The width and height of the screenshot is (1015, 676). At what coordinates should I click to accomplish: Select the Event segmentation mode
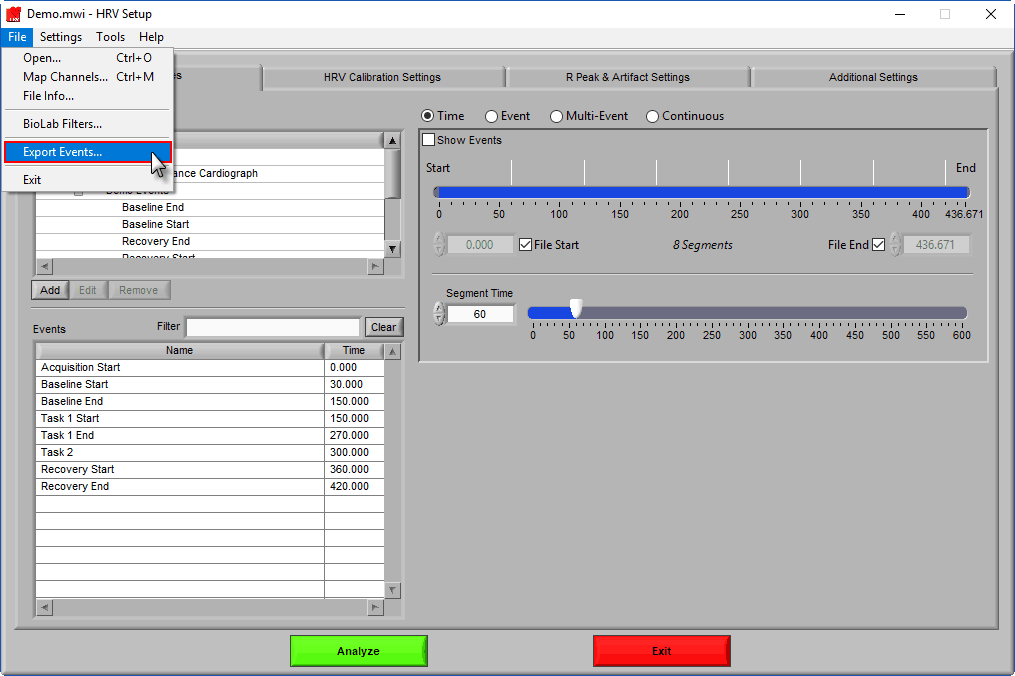[x=491, y=115]
